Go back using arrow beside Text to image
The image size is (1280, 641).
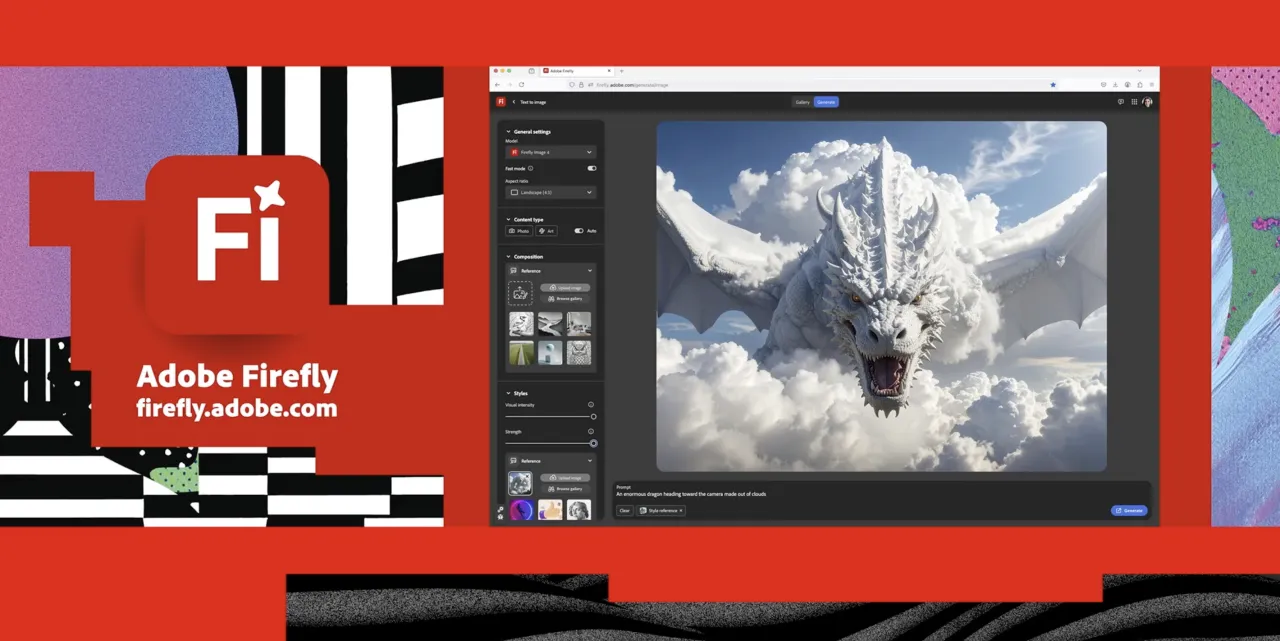point(514,102)
